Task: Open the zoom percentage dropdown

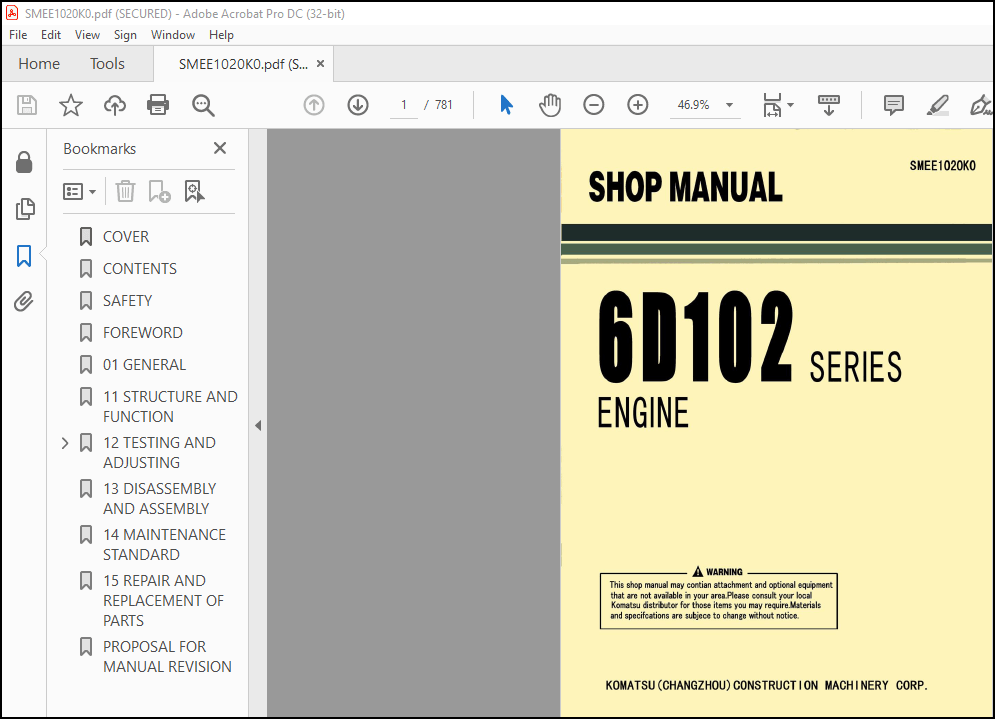Action: pyautogui.click(x=729, y=104)
